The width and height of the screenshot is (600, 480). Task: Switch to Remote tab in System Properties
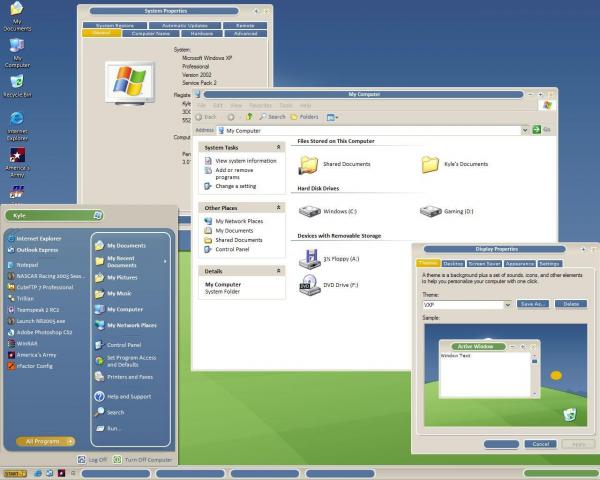click(x=245, y=25)
